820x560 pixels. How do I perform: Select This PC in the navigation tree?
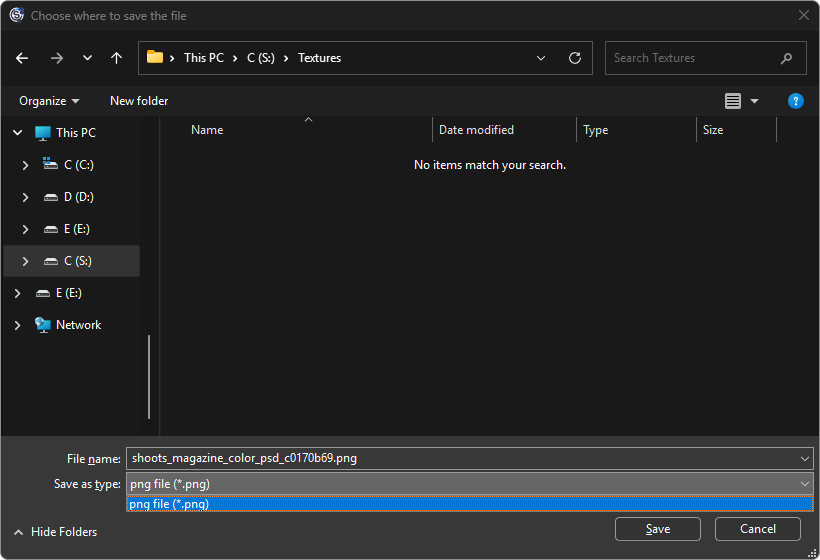(x=76, y=133)
